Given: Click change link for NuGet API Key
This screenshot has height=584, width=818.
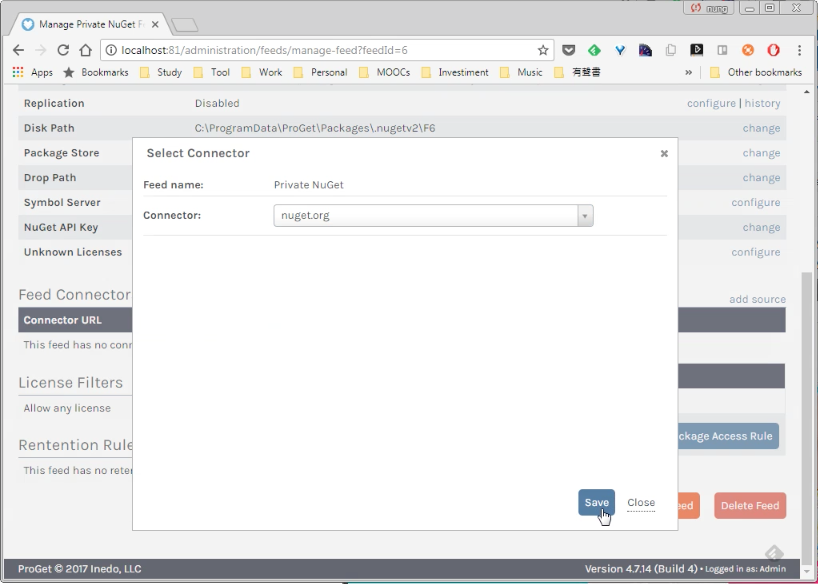Looking at the screenshot, I should coord(761,227).
